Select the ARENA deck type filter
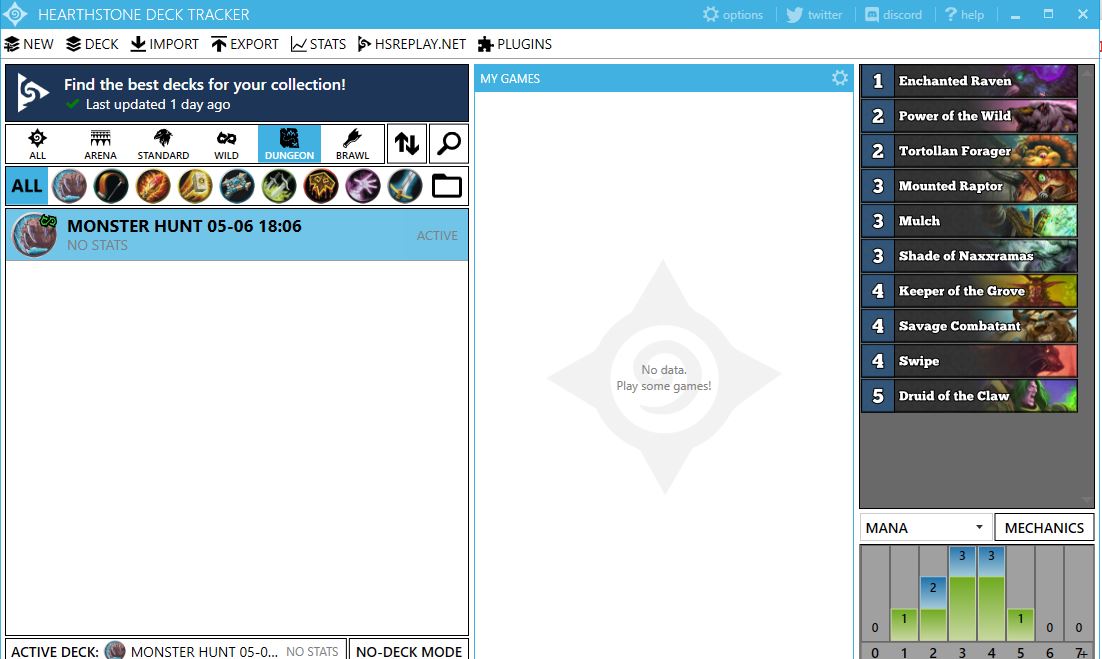The width and height of the screenshot is (1102, 659). [x=101, y=144]
